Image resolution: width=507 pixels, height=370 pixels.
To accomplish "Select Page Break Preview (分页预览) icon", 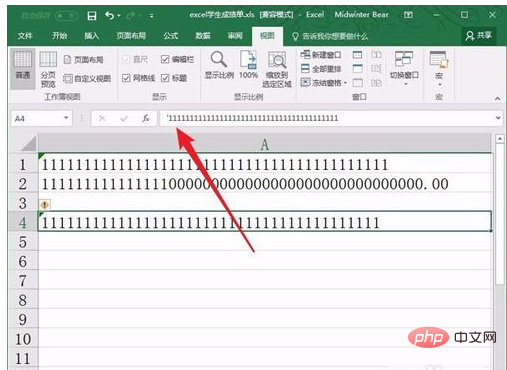I will pos(48,69).
